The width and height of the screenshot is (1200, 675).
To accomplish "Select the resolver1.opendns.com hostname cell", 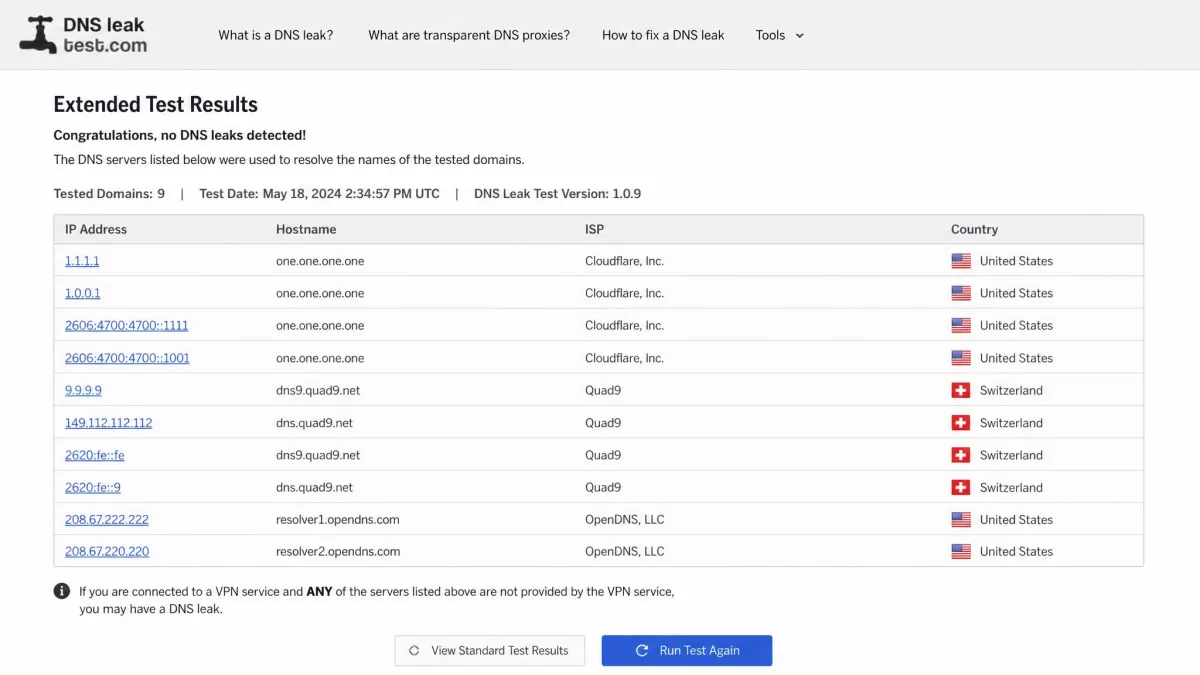I will 338,519.
